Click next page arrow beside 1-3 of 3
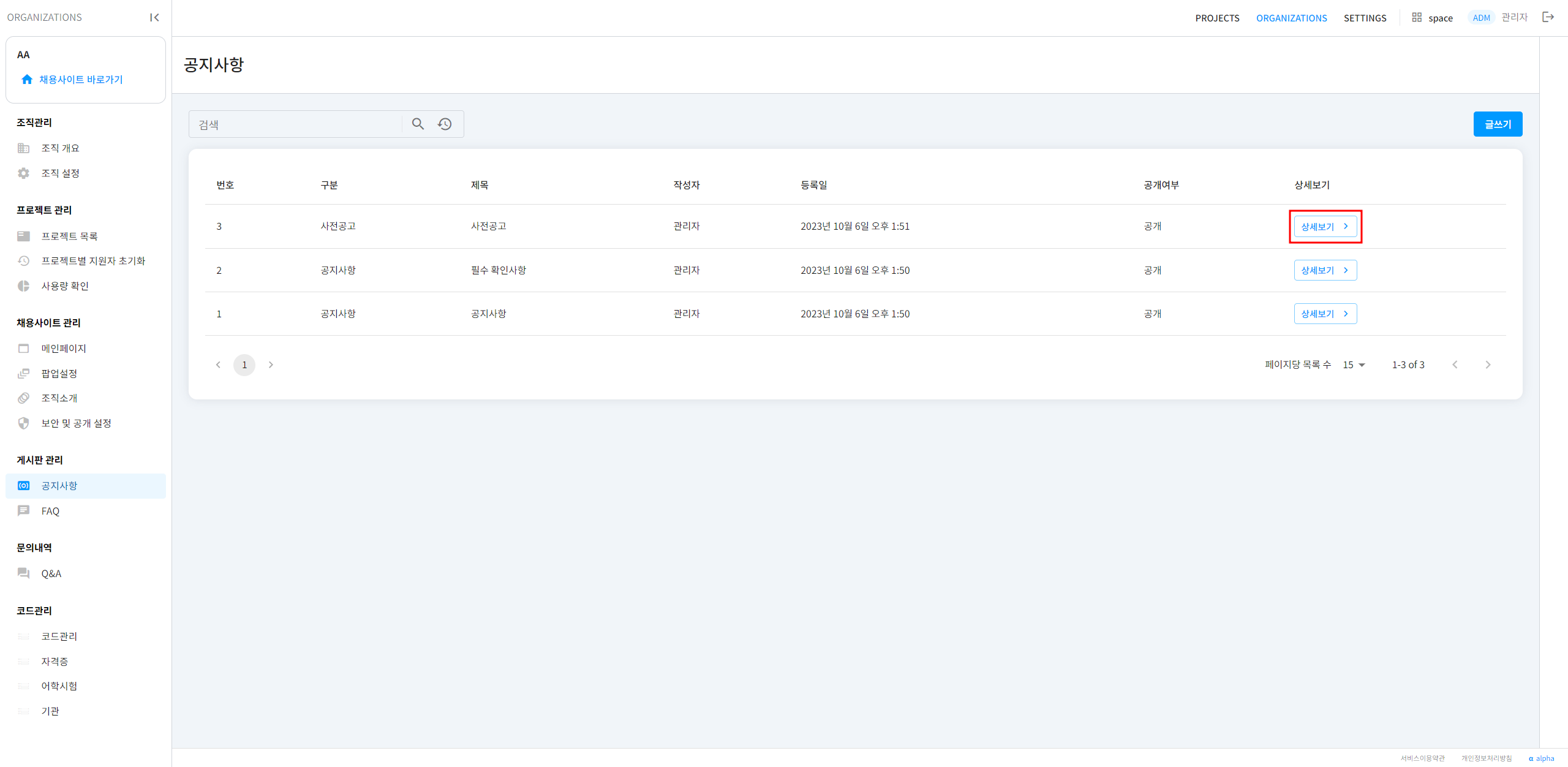The height and width of the screenshot is (767, 1568). click(x=1488, y=365)
